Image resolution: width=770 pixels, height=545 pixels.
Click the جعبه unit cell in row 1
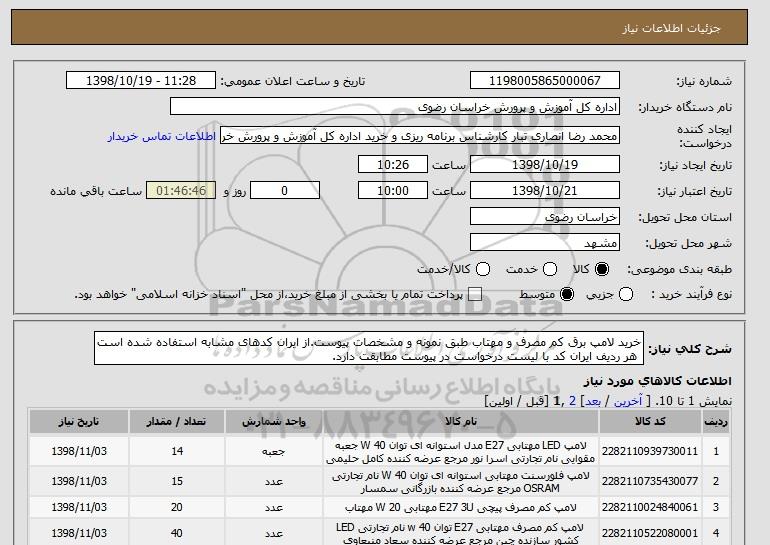[x=274, y=452]
